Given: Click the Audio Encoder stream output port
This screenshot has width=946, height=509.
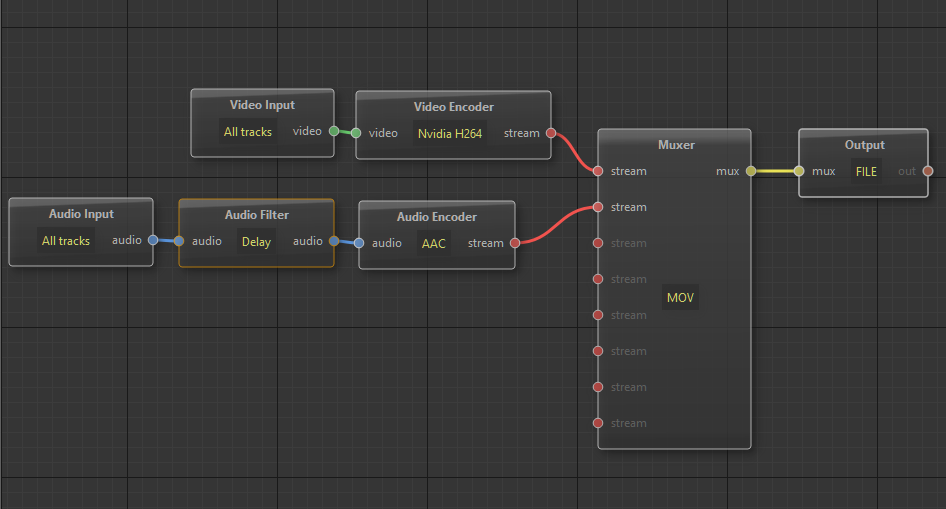Looking at the screenshot, I should pyautogui.click(x=515, y=243).
